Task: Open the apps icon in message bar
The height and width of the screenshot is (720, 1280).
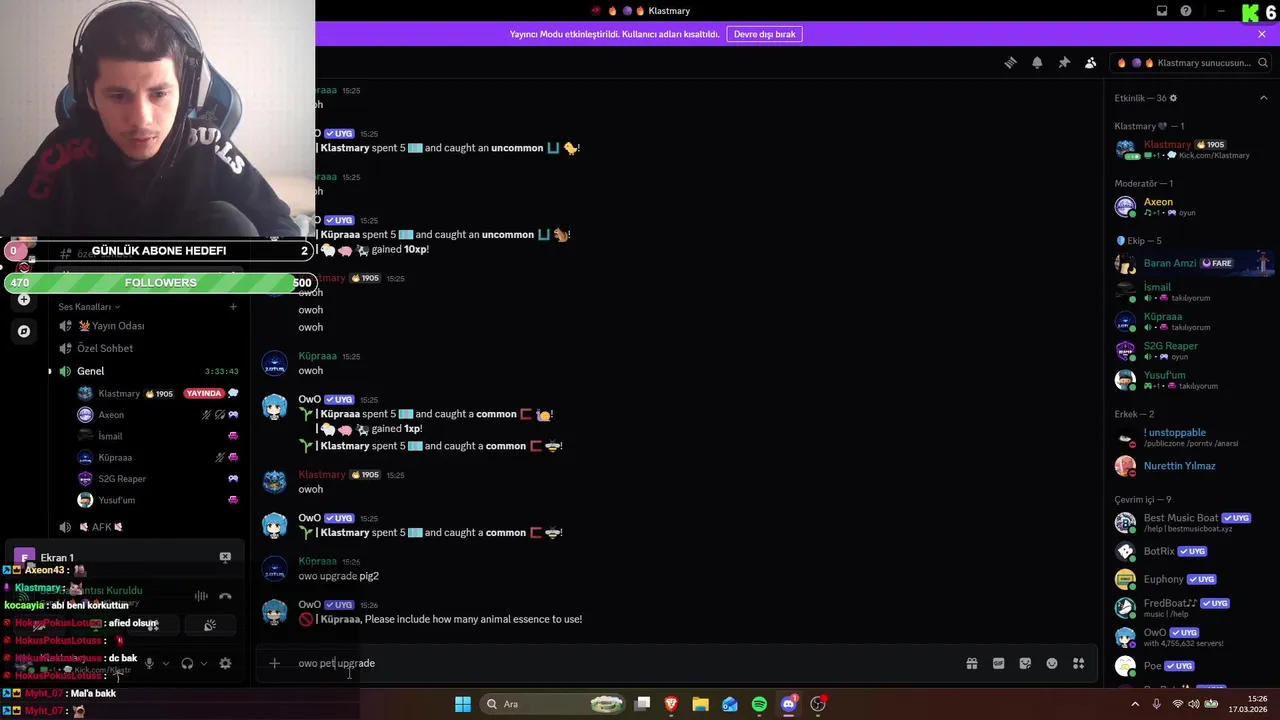Action: coord(1079,663)
